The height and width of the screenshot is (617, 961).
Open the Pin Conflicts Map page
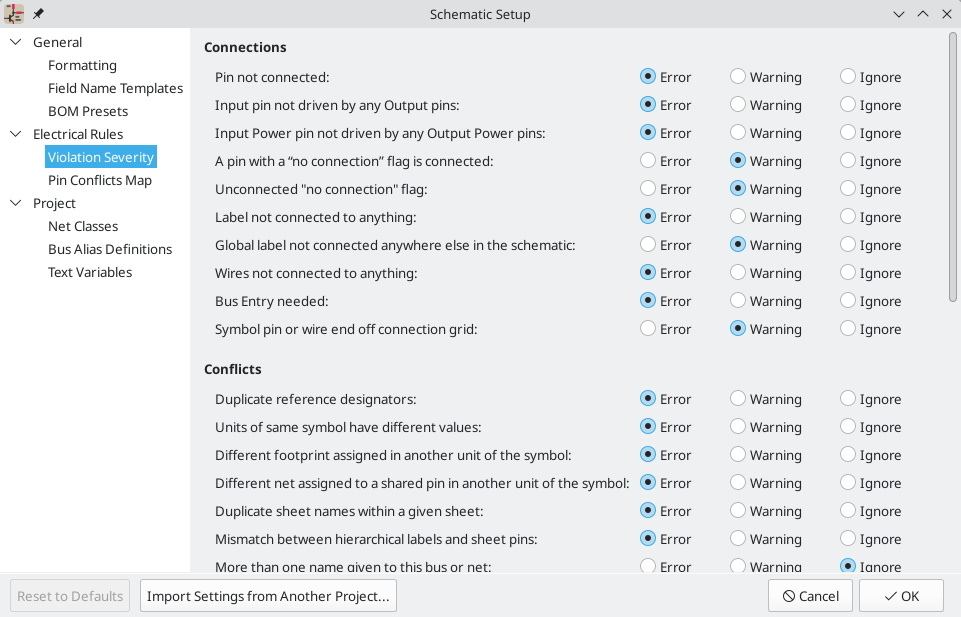click(100, 179)
